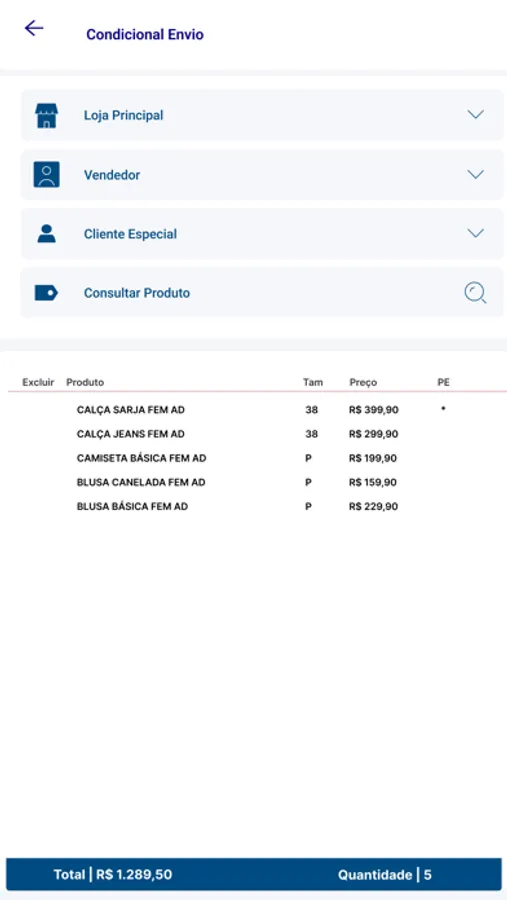Select the CALÇA SARJA FEM AD row
The width and height of the screenshot is (507, 900).
click(x=257, y=410)
